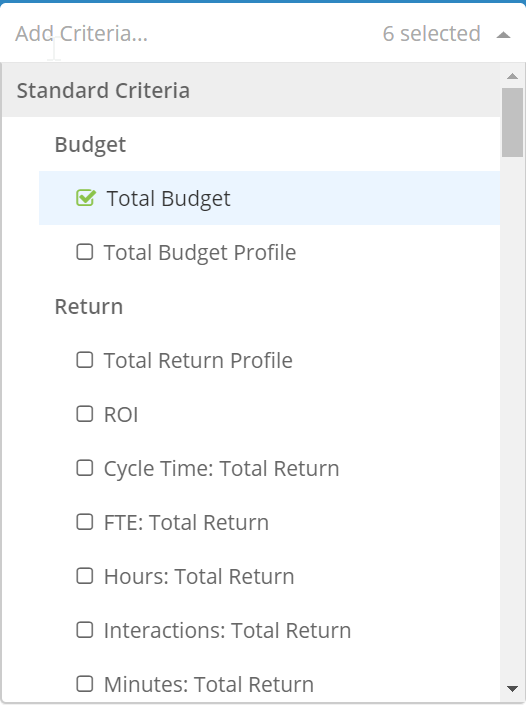The image size is (526, 708).
Task: Check the FTE: Total Return box
Action: click(x=85, y=522)
